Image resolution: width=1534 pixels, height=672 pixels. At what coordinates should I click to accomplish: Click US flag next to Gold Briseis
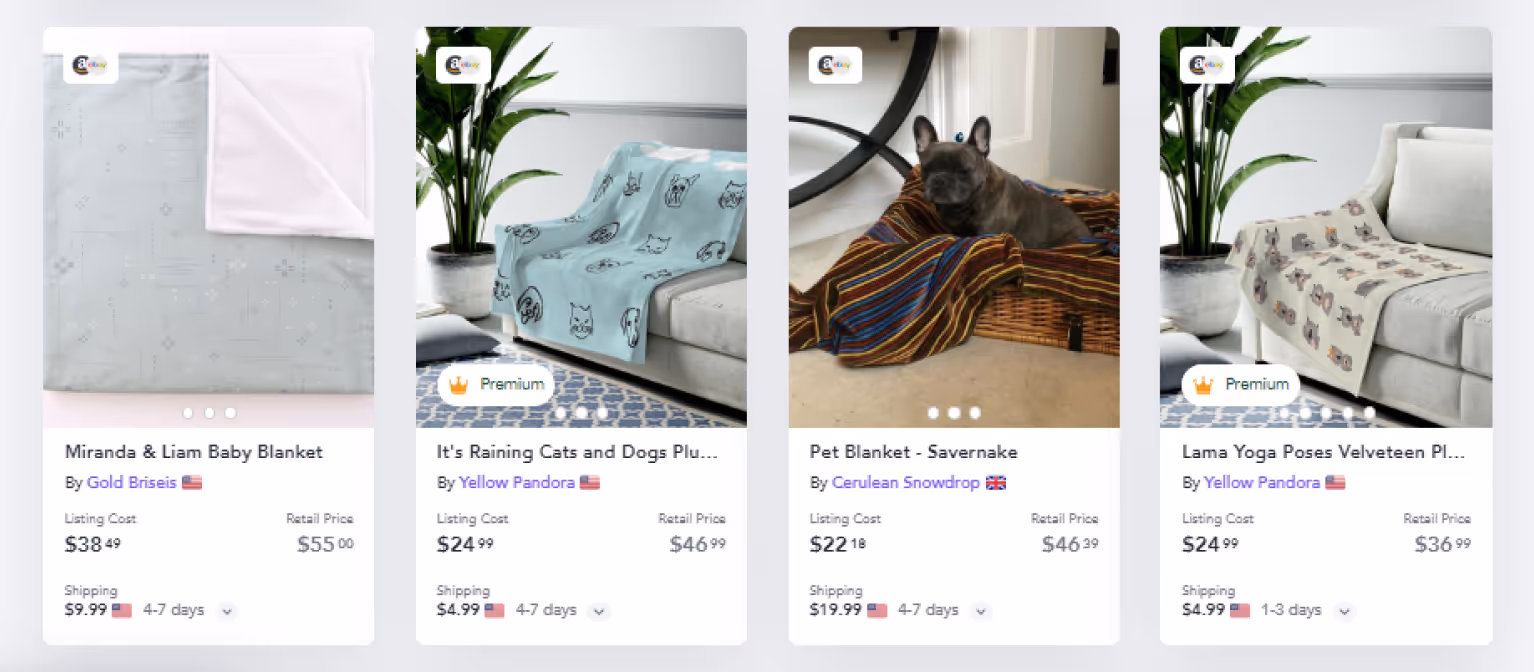(x=192, y=483)
